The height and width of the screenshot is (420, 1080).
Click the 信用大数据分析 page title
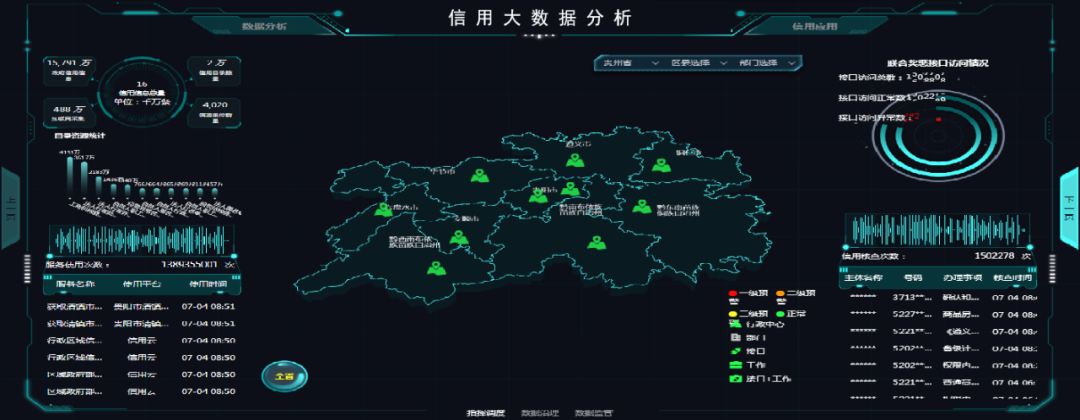point(539,18)
